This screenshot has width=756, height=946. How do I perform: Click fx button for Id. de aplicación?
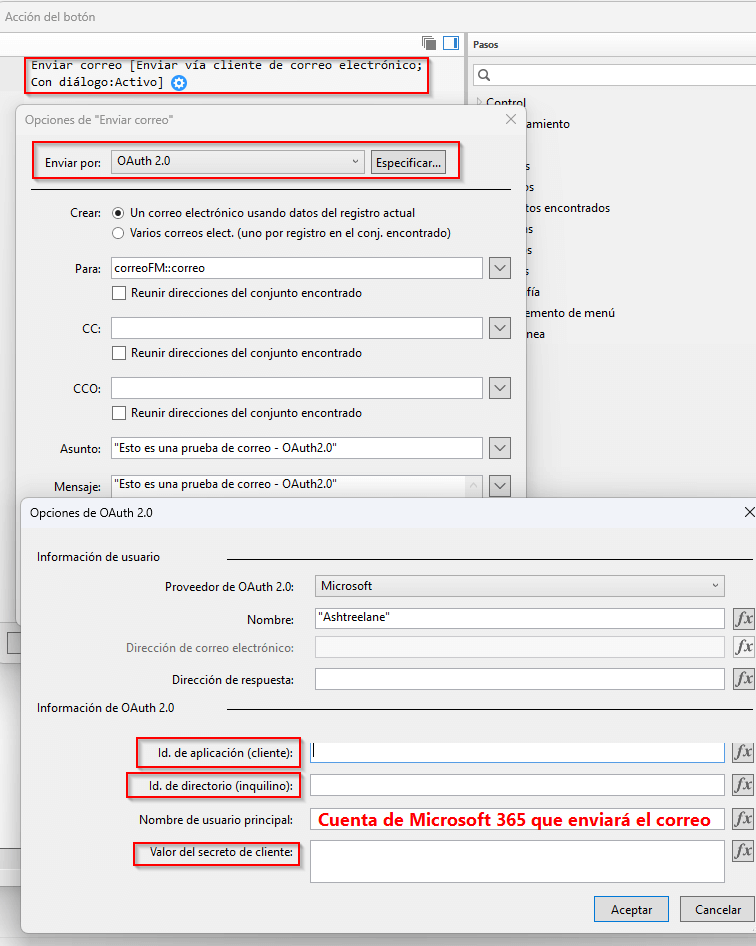pyautogui.click(x=743, y=752)
